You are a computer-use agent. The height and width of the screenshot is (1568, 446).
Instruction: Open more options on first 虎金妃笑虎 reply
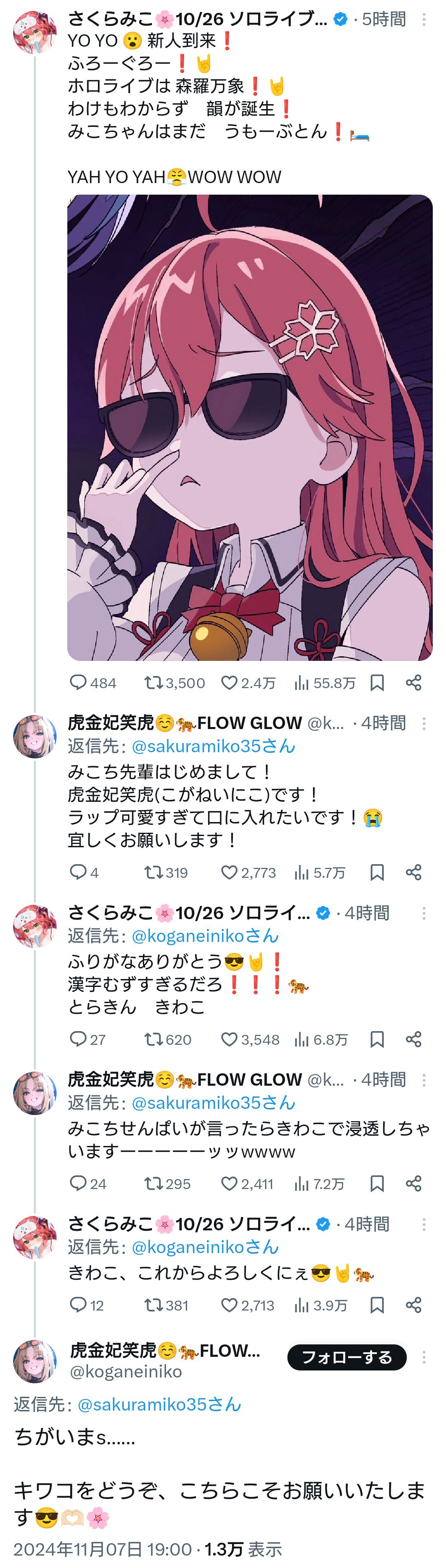click(424, 723)
